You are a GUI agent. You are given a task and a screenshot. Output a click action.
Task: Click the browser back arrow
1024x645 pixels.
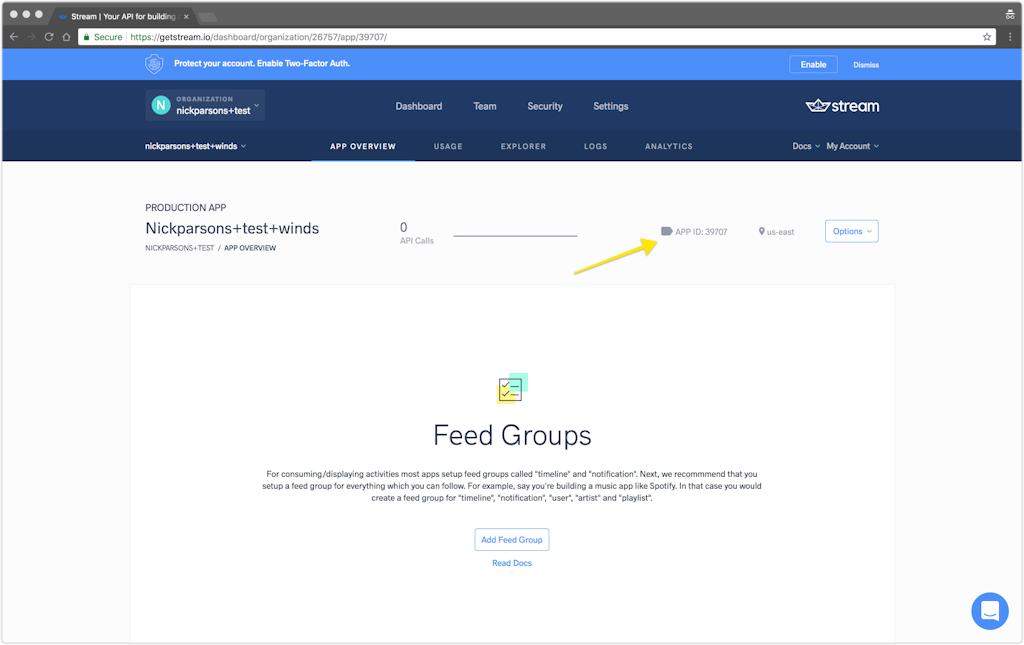click(13, 37)
